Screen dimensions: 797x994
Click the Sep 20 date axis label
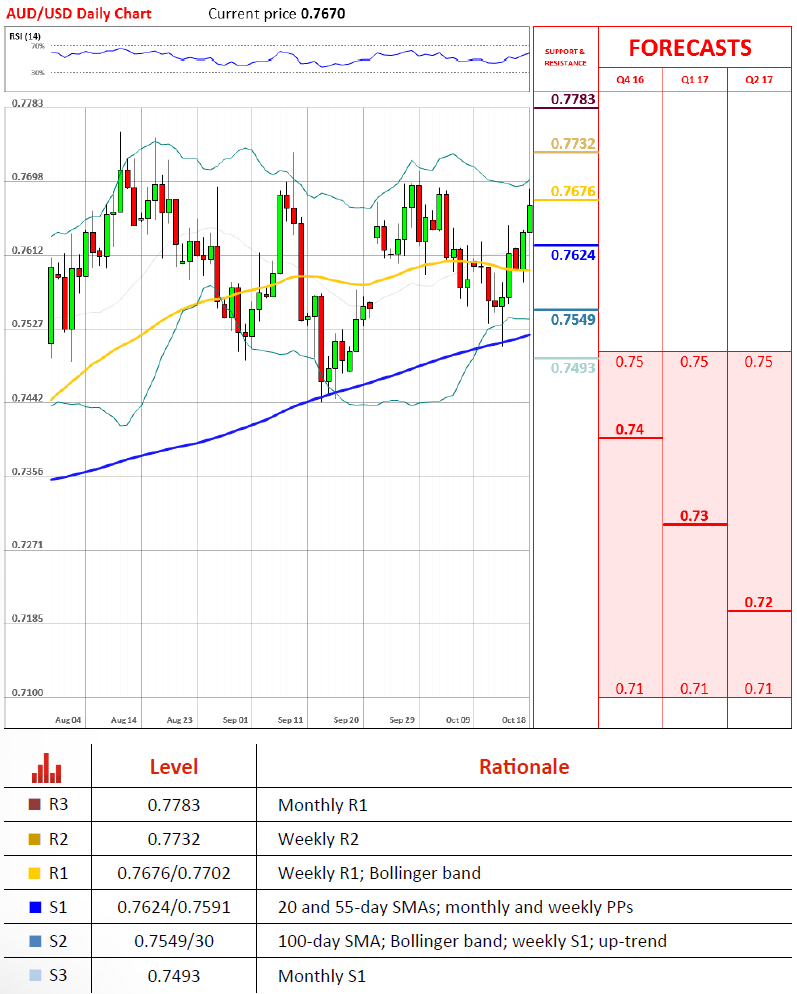click(x=346, y=720)
